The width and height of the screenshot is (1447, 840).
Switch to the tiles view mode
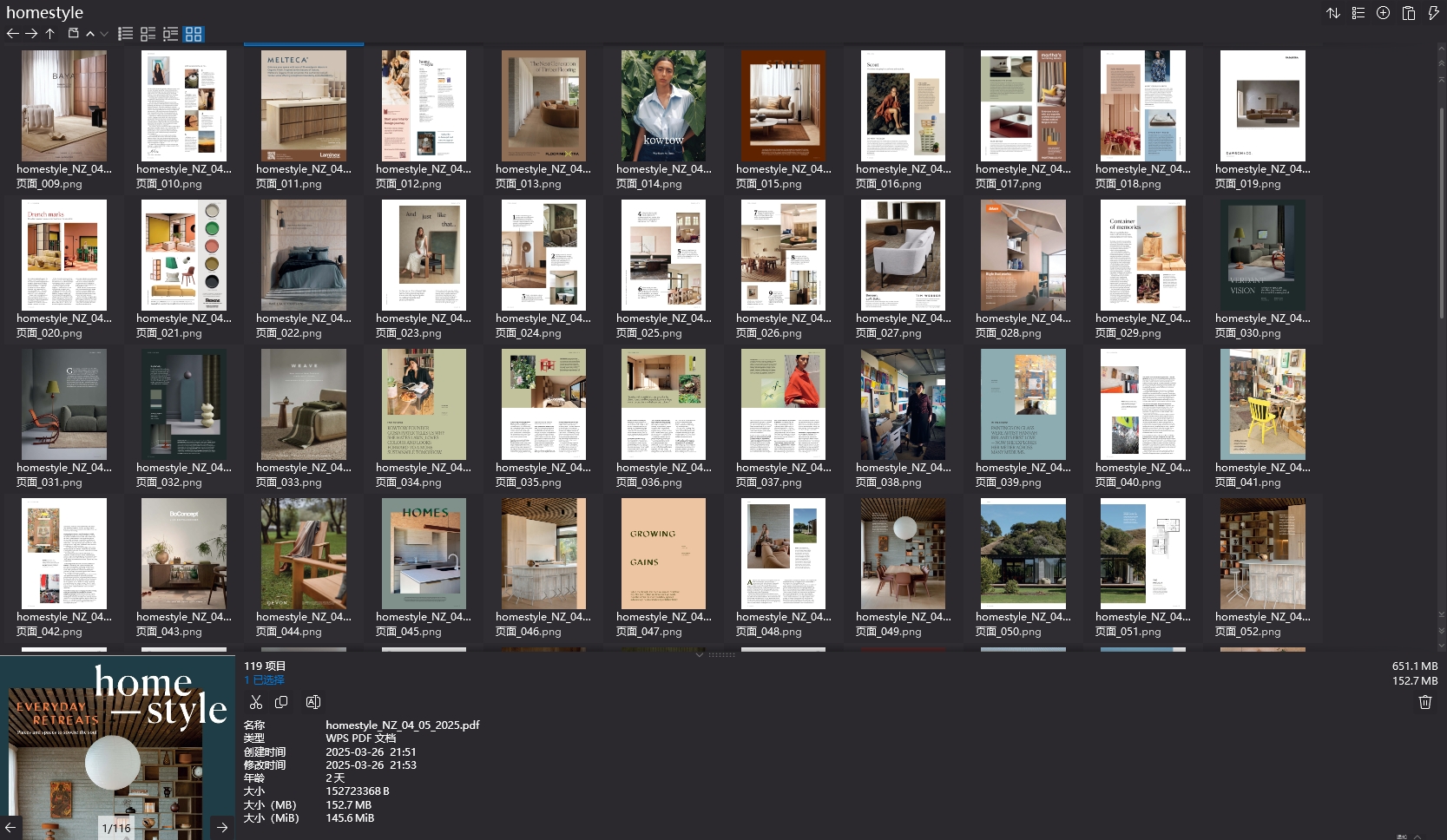[148, 34]
